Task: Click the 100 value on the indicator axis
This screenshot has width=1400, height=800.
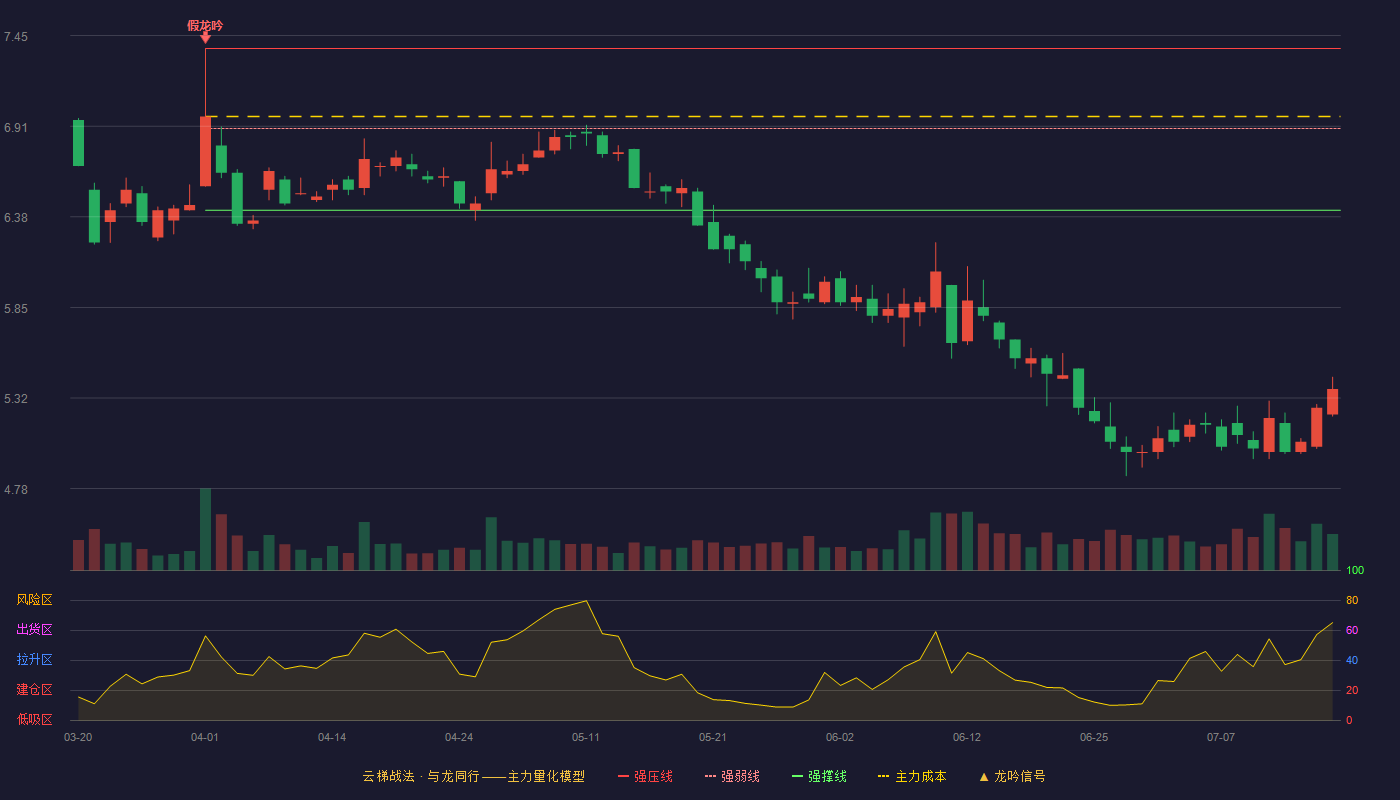Action: [x=1355, y=571]
